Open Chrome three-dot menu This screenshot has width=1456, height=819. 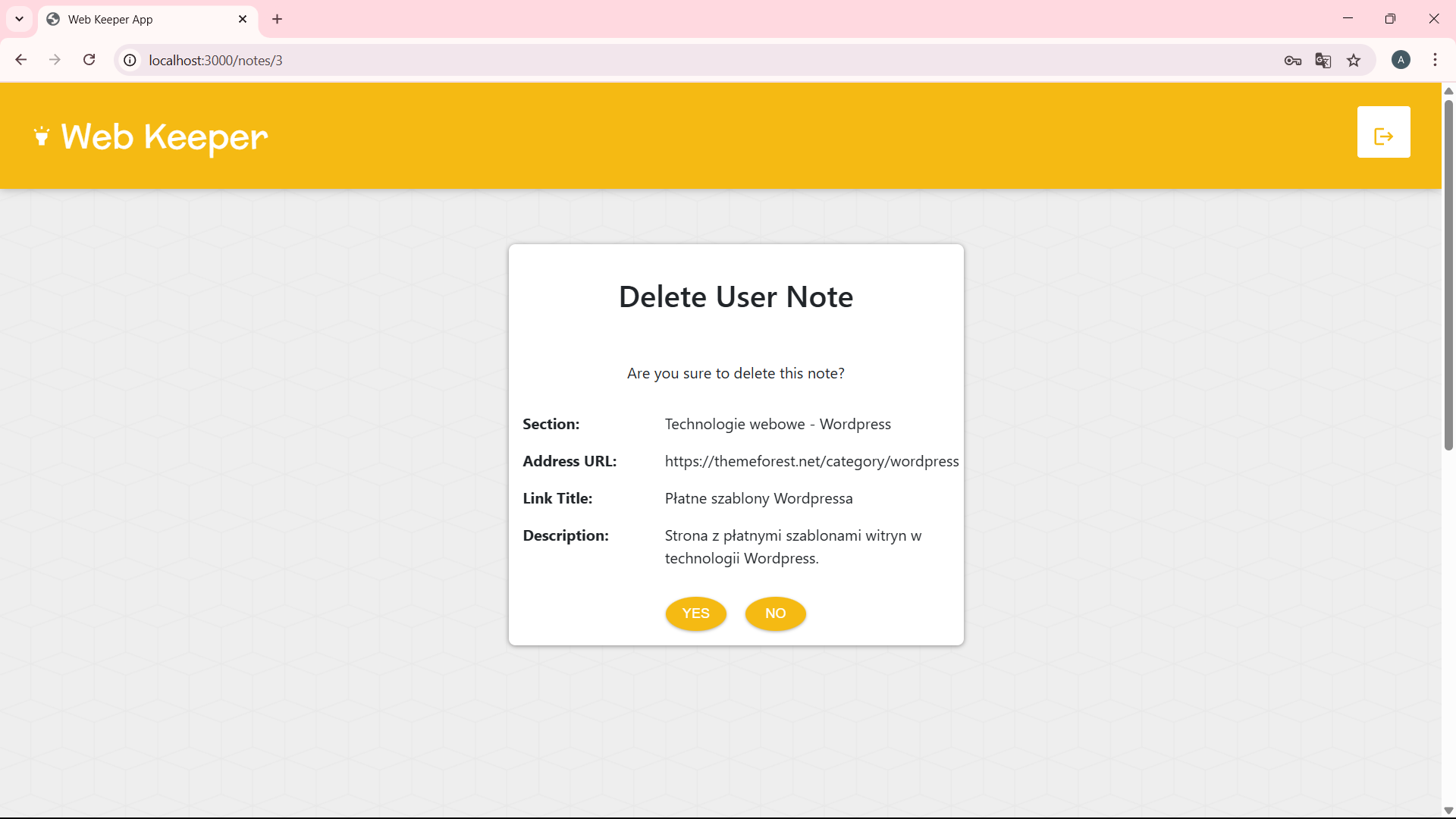point(1435,60)
